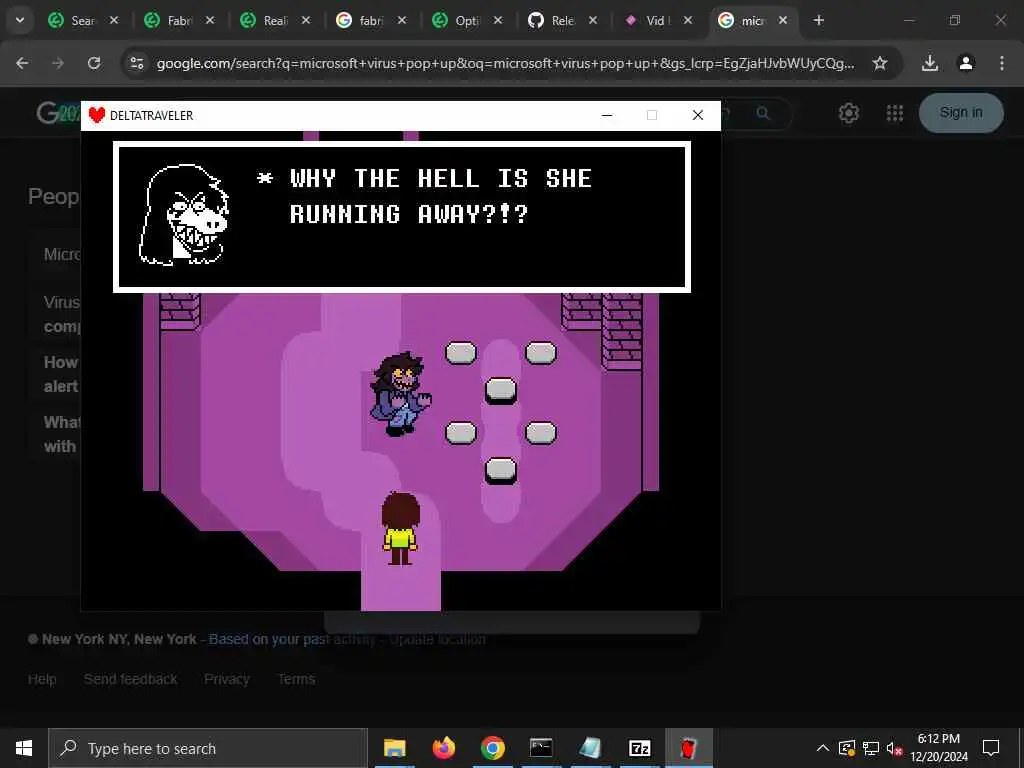Click the Google Sign in button
This screenshot has height=768, width=1024.
click(x=961, y=112)
